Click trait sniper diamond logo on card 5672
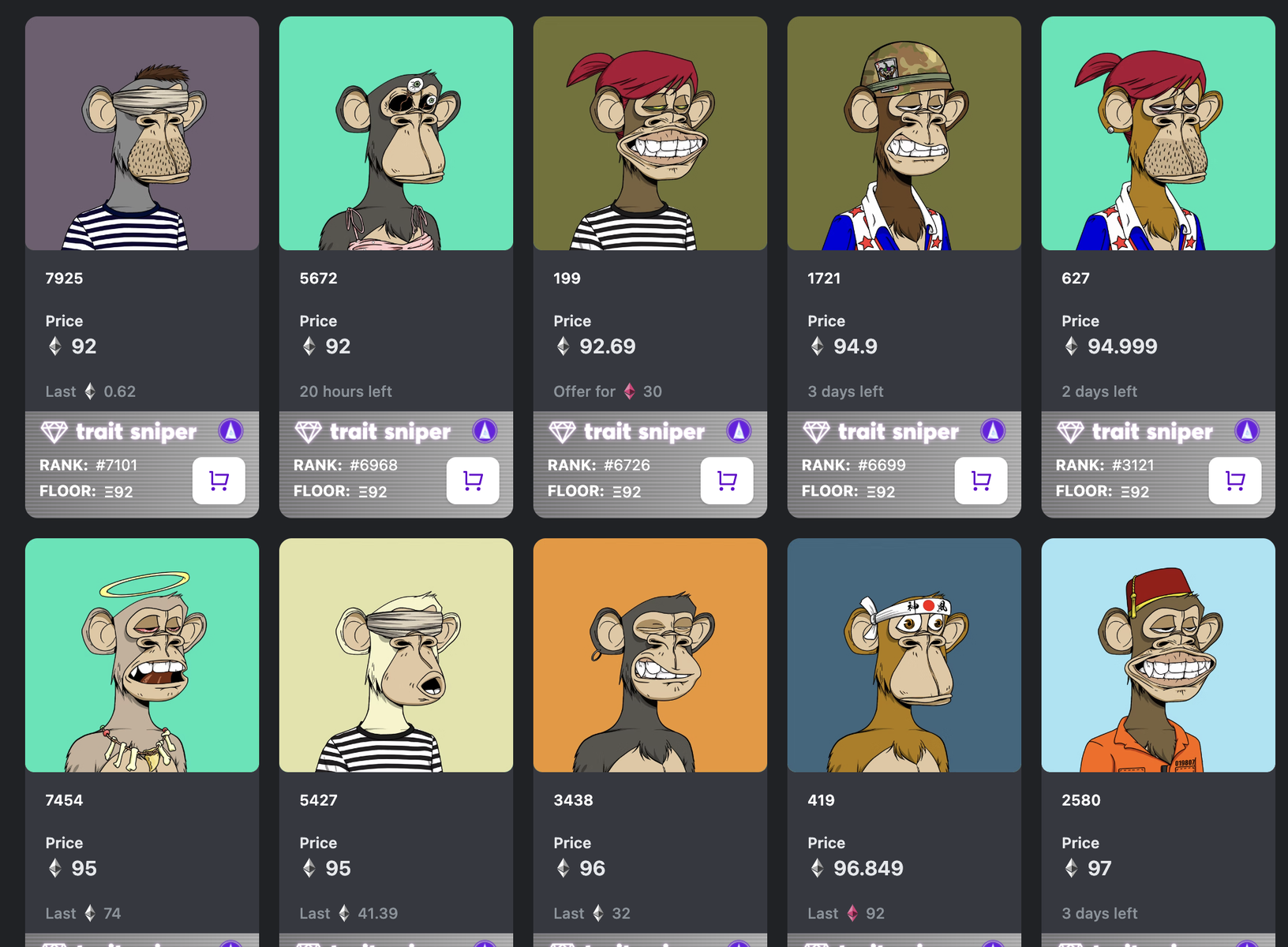 click(x=308, y=432)
